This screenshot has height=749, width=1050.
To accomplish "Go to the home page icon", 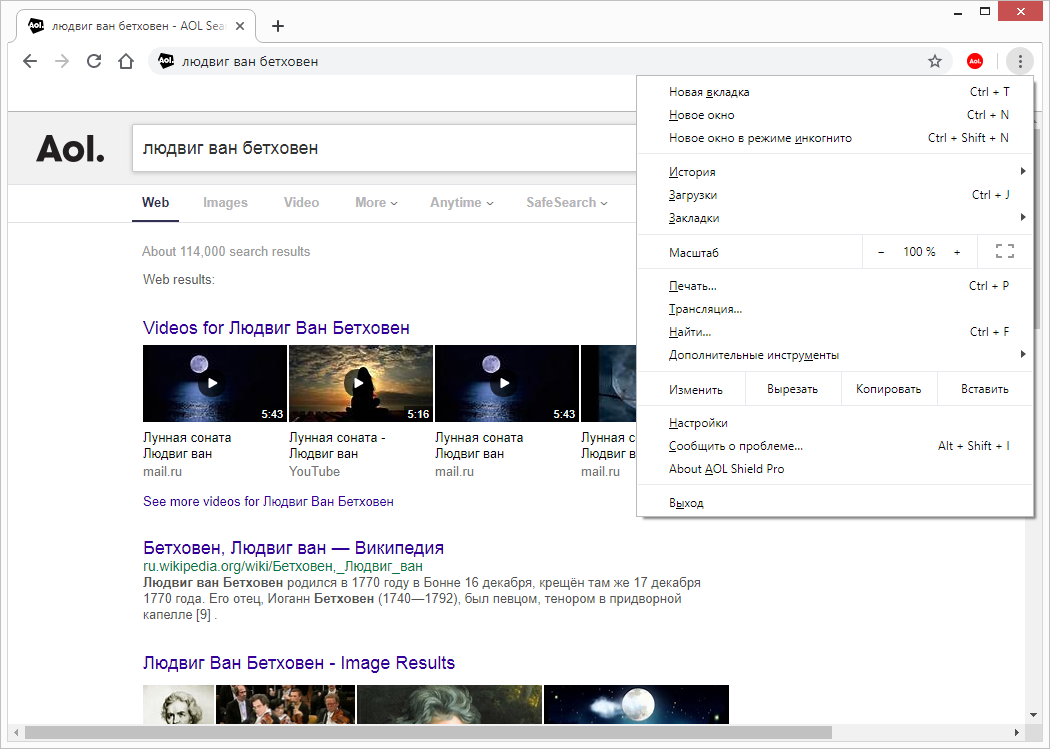I will (126, 61).
